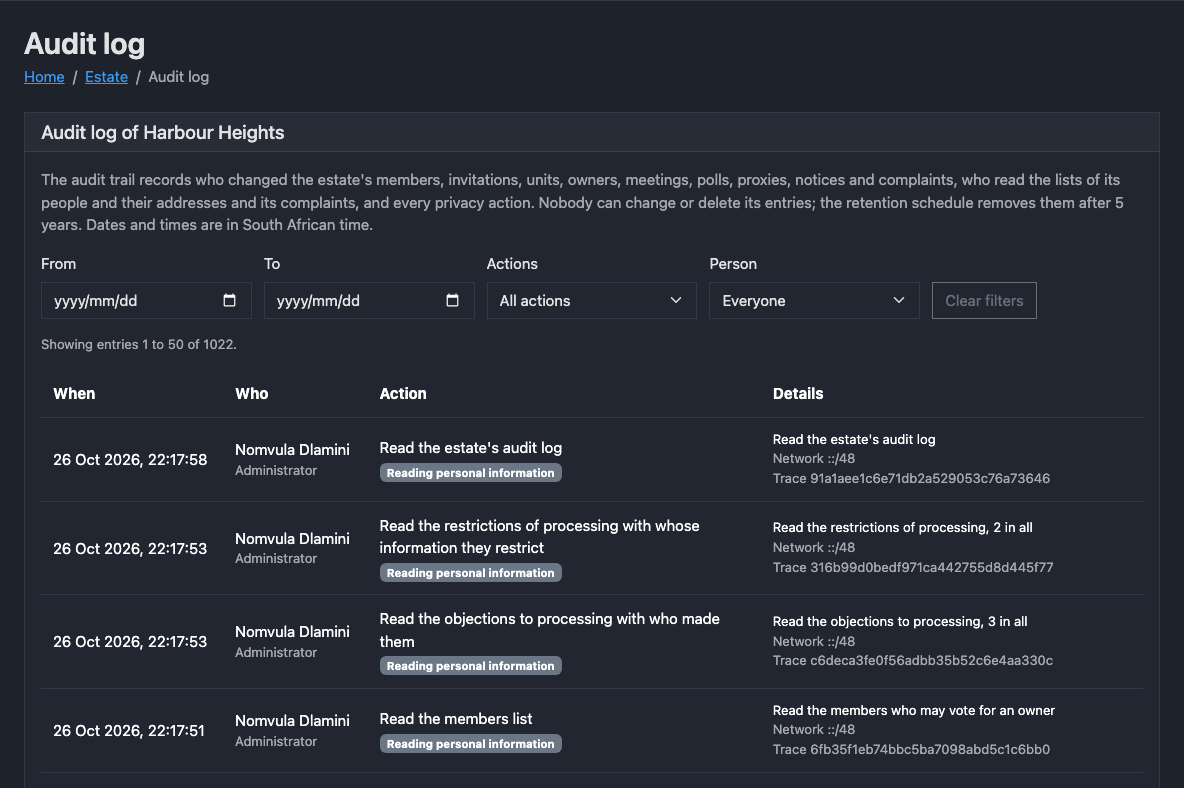Go to the Home breadcrumb link
This screenshot has width=1184, height=788.
(x=44, y=77)
